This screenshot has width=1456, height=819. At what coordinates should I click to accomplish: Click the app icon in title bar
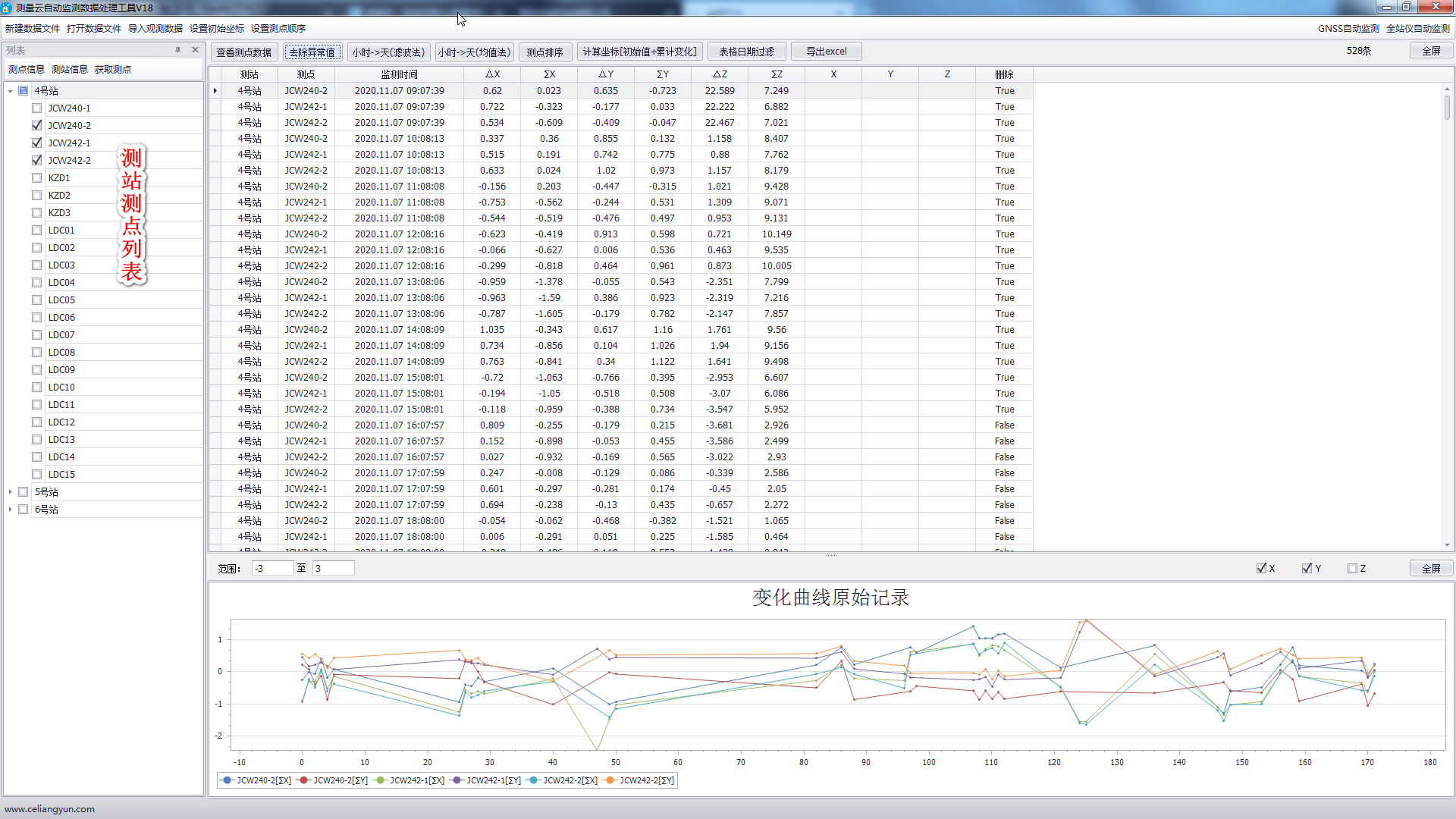point(7,8)
